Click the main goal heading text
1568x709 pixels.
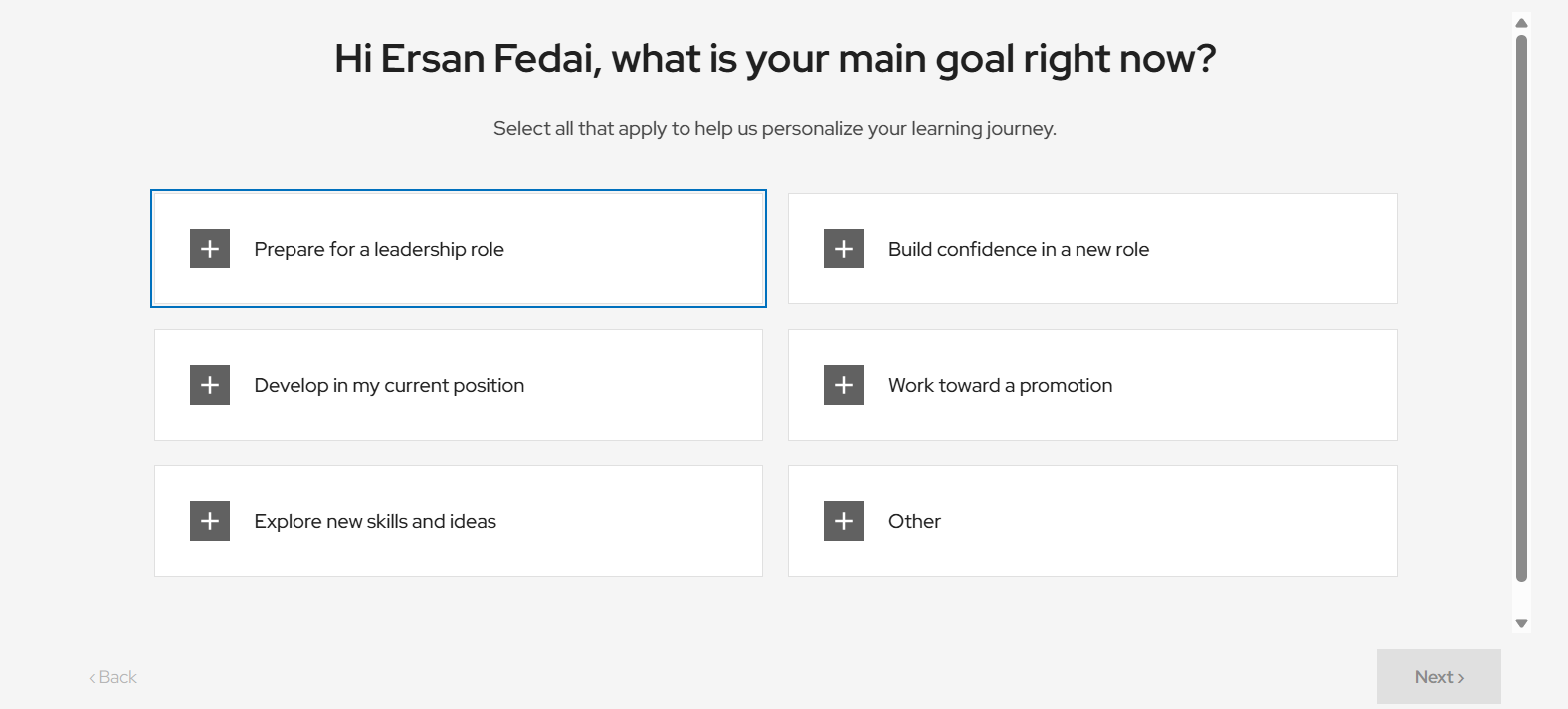pyautogui.click(x=775, y=59)
